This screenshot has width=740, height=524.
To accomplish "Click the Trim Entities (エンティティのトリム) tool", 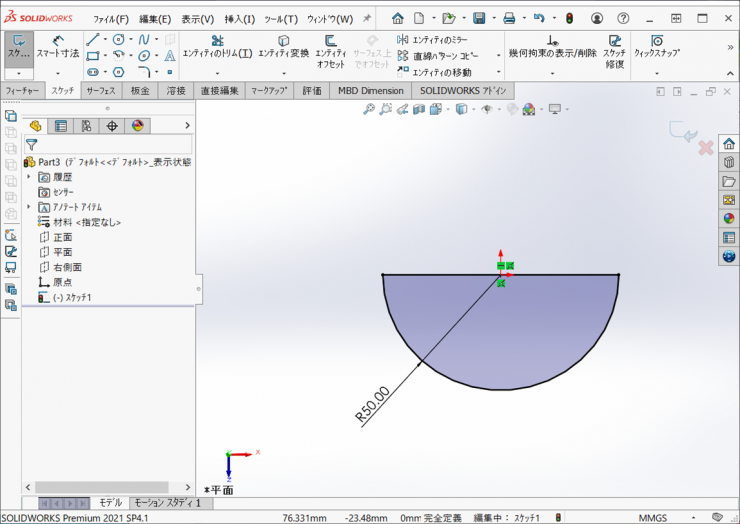I will [x=217, y=46].
